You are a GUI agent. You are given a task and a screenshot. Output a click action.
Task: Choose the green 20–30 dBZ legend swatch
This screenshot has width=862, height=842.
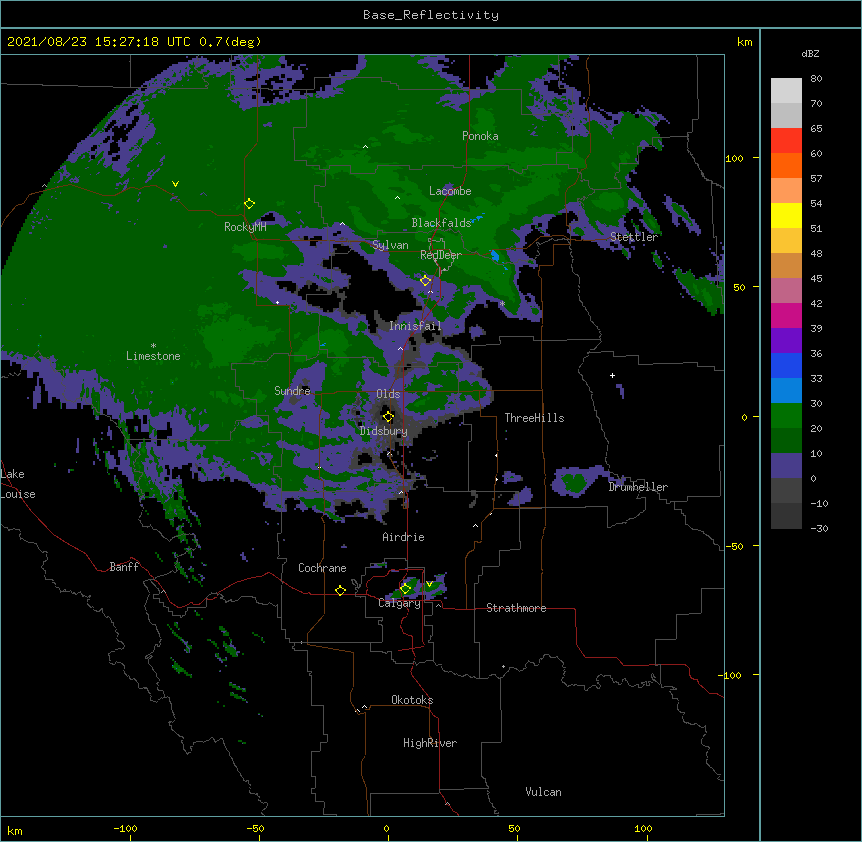click(x=786, y=416)
